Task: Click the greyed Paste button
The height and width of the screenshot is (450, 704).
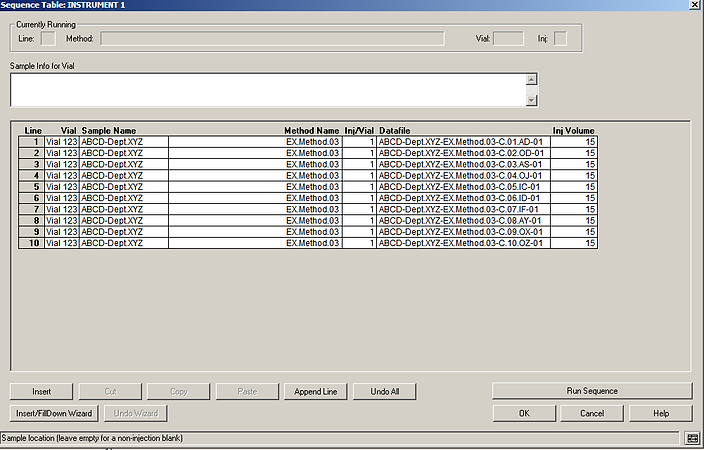Action: [247, 392]
